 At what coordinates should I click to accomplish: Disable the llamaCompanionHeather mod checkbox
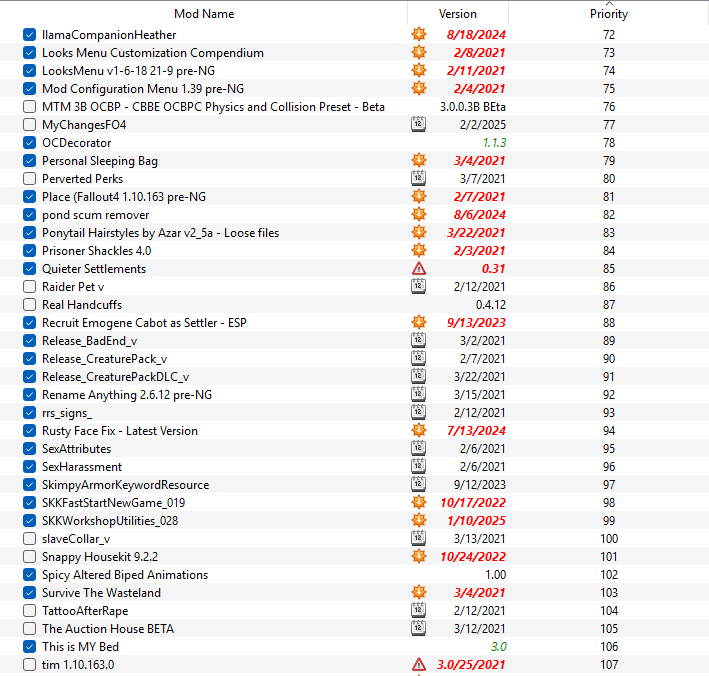tap(29, 34)
